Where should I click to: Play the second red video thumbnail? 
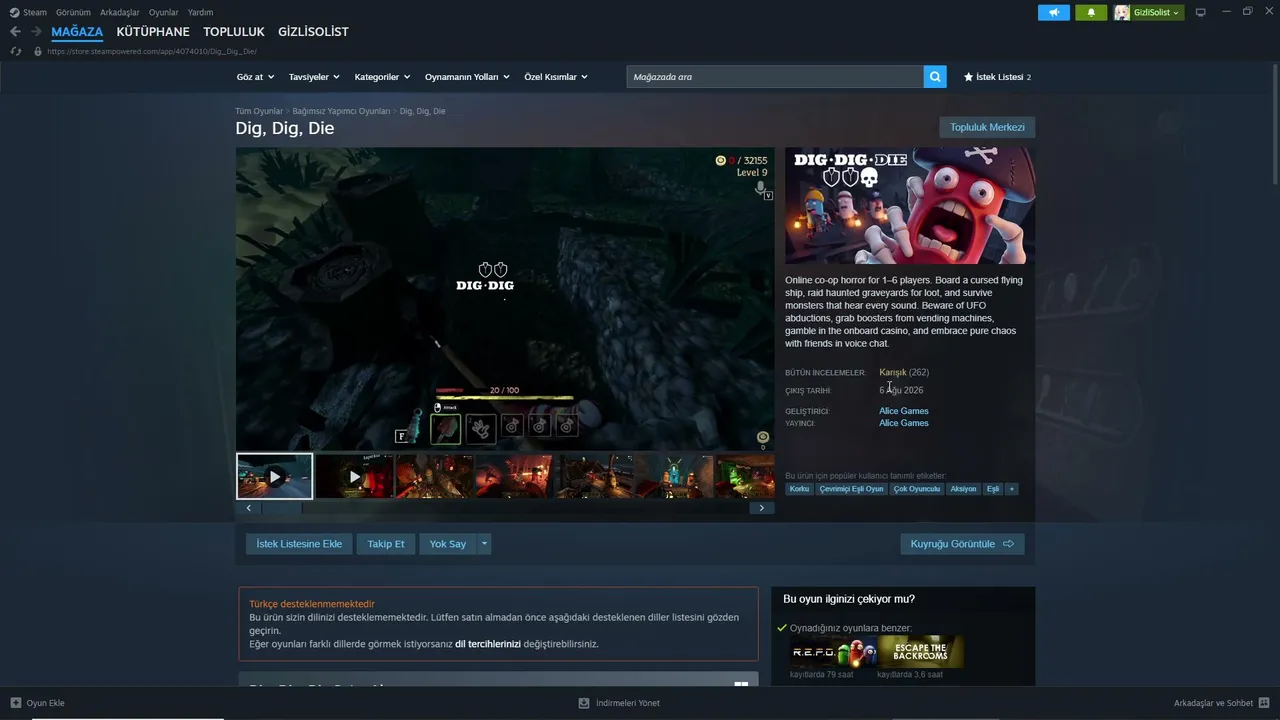coord(355,476)
